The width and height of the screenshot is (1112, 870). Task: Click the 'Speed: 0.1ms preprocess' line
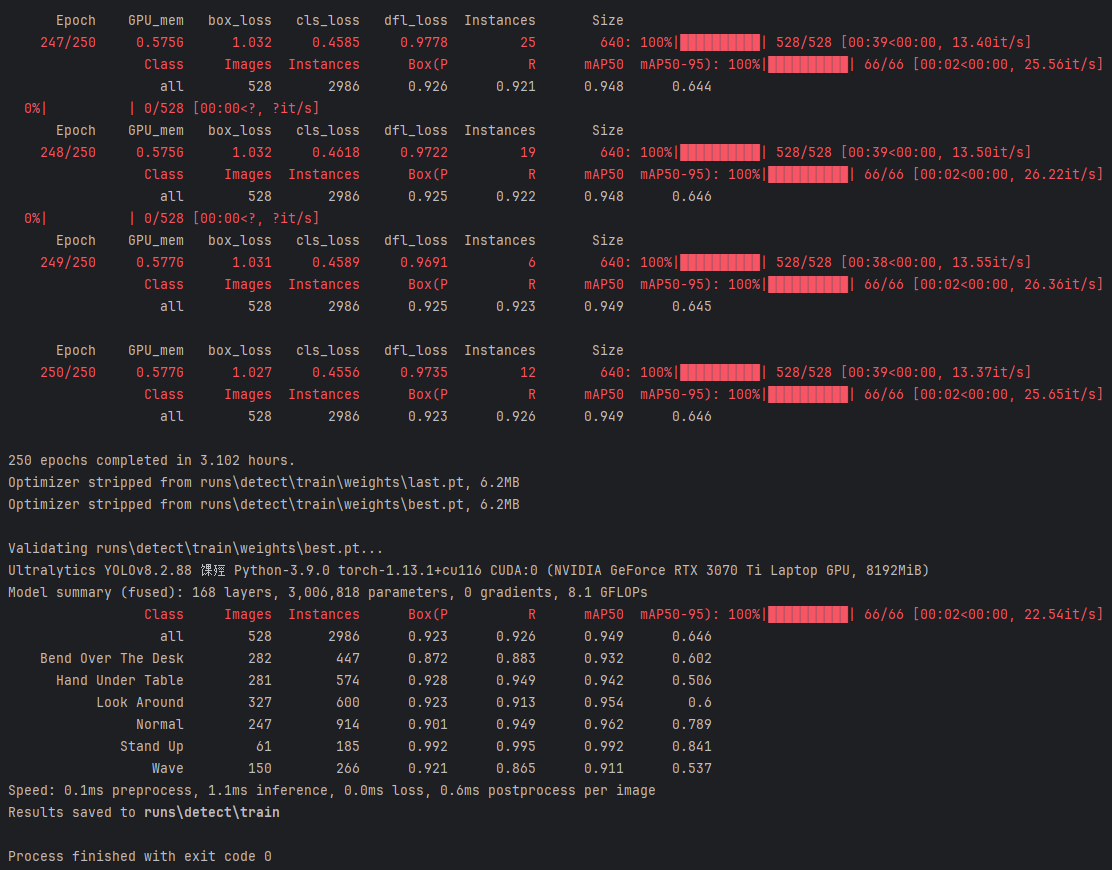[332, 790]
